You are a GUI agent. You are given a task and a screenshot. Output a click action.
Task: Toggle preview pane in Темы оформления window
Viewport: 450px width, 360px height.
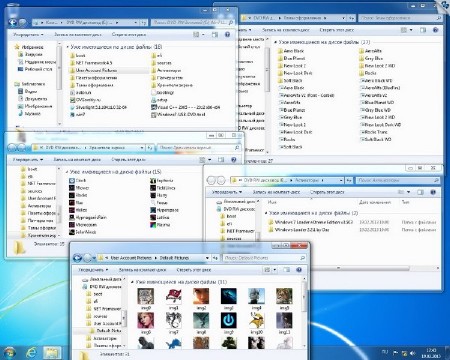click(423, 30)
